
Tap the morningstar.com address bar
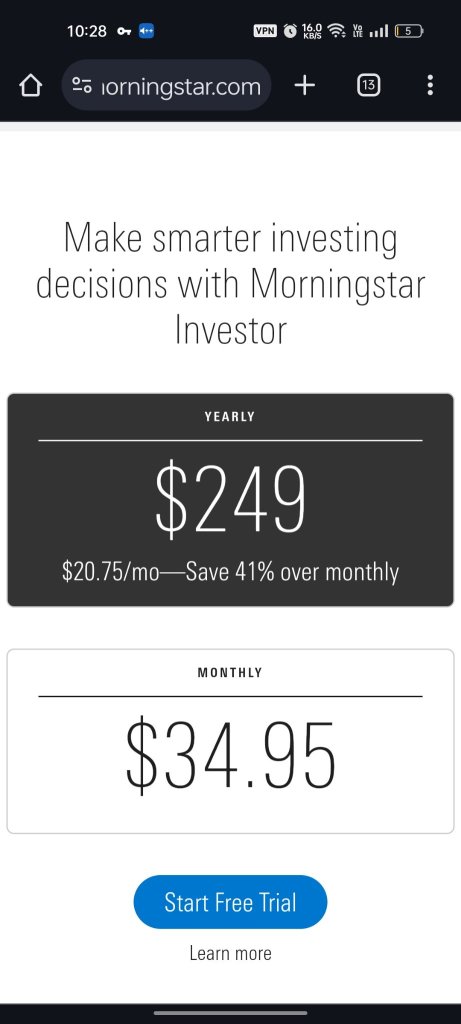tap(166, 86)
